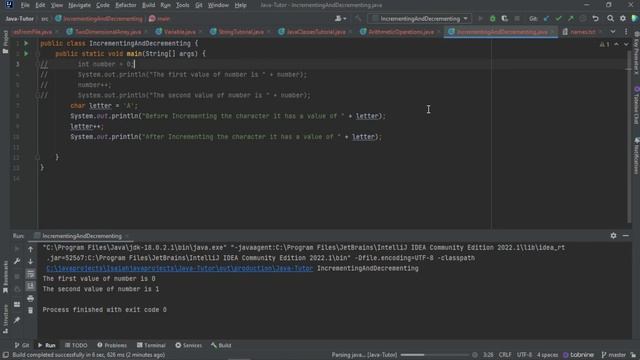Click the Git push arrow icon

571,19
